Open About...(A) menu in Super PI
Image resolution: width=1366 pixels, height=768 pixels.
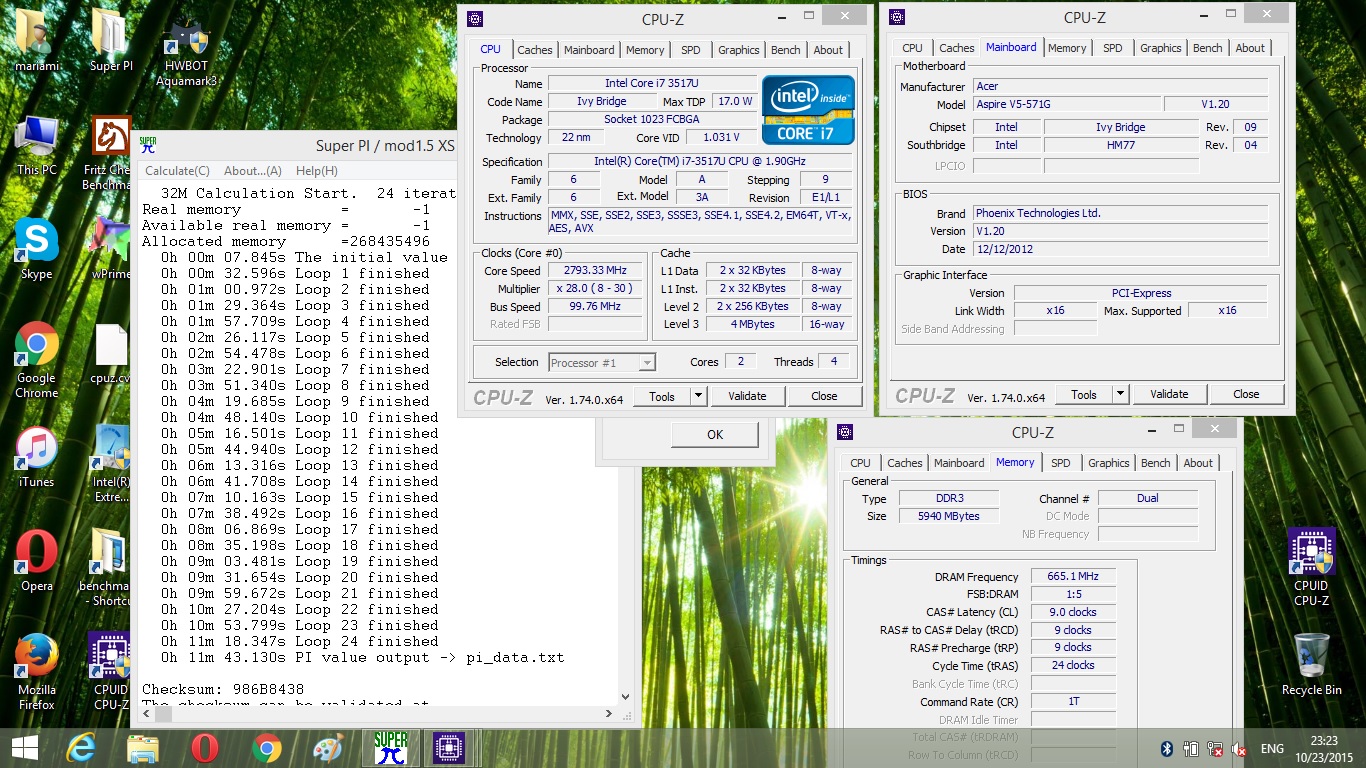coord(252,171)
